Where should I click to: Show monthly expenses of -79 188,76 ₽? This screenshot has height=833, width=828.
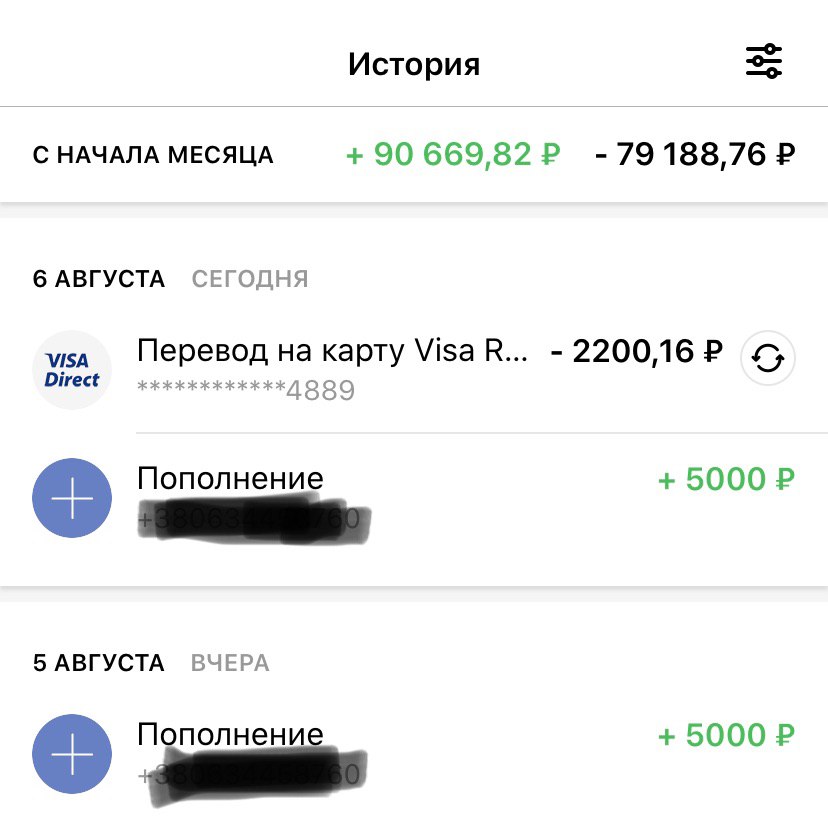(x=695, y=155)
